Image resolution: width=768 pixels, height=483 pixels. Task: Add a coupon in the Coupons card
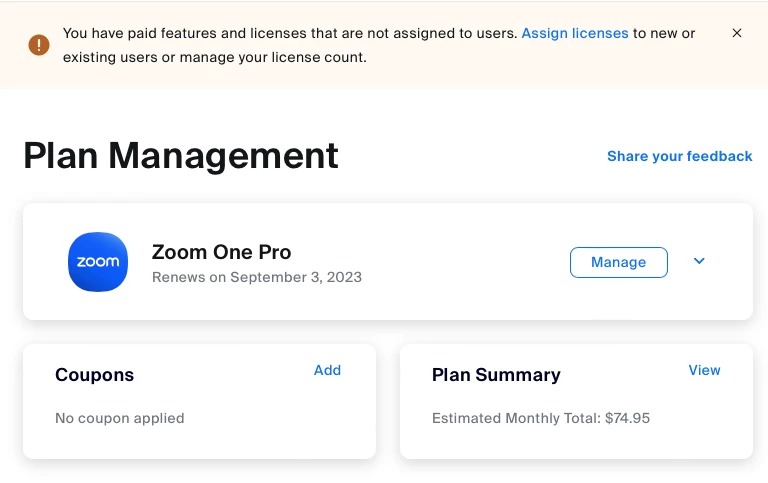327,370
